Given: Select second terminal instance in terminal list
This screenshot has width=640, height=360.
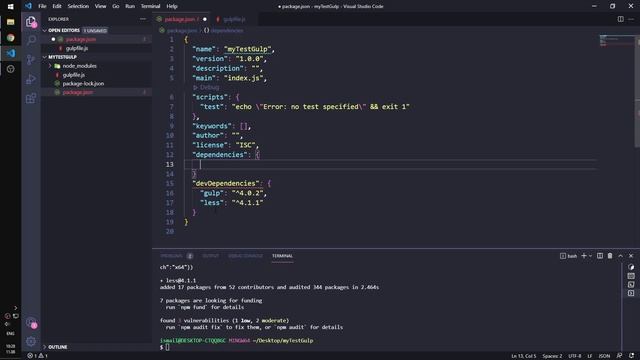Looking at the screenshot, I should (x=631, y=276).
